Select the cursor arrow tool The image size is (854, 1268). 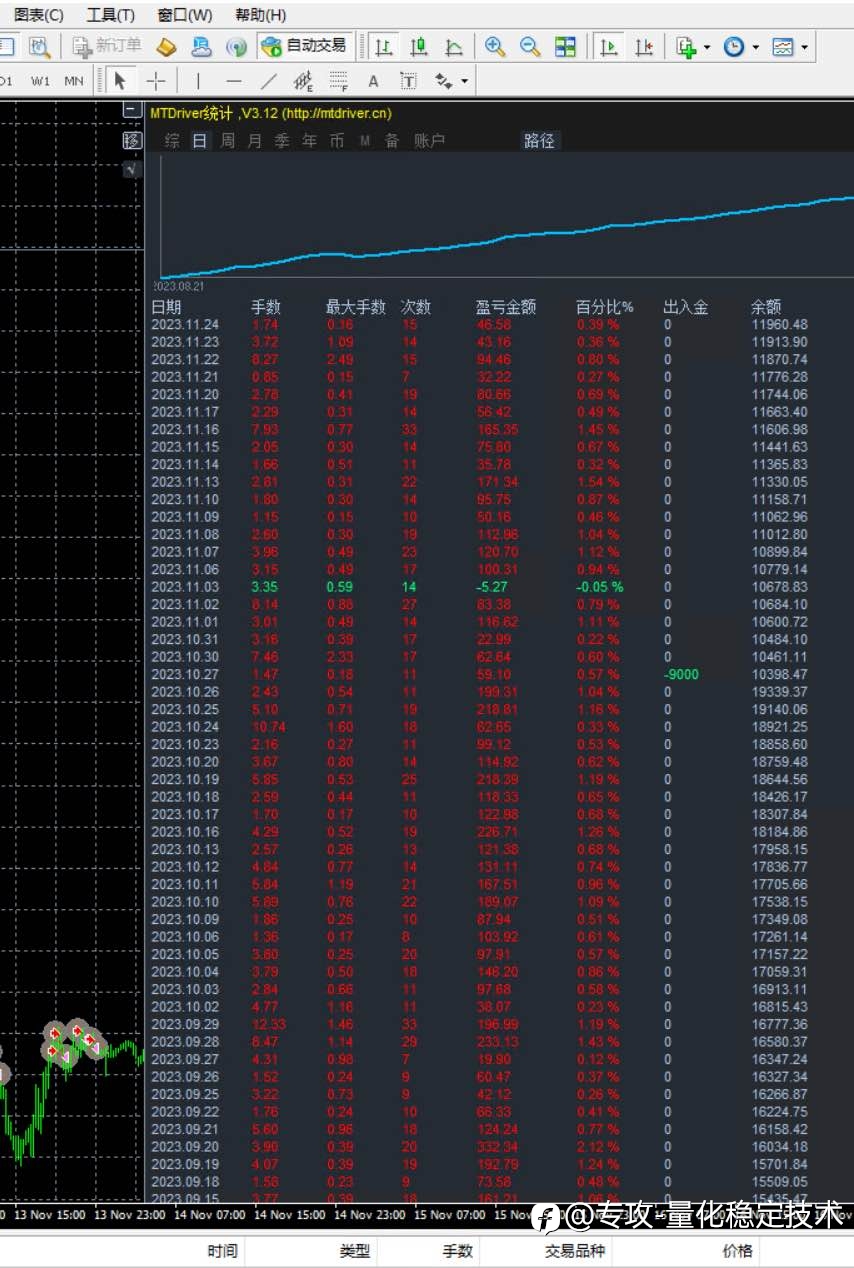120,81
